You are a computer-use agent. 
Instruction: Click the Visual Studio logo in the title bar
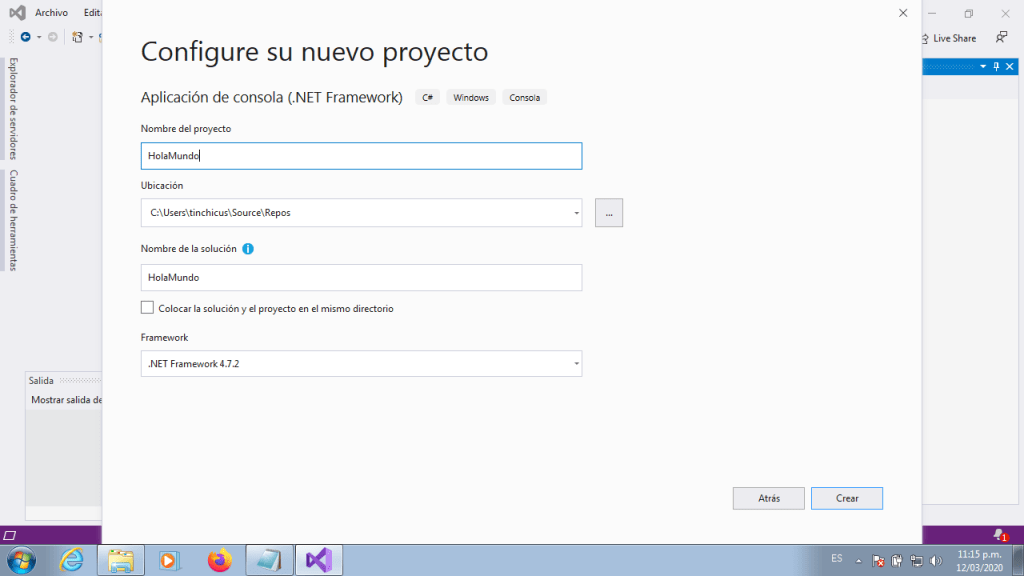17,13
